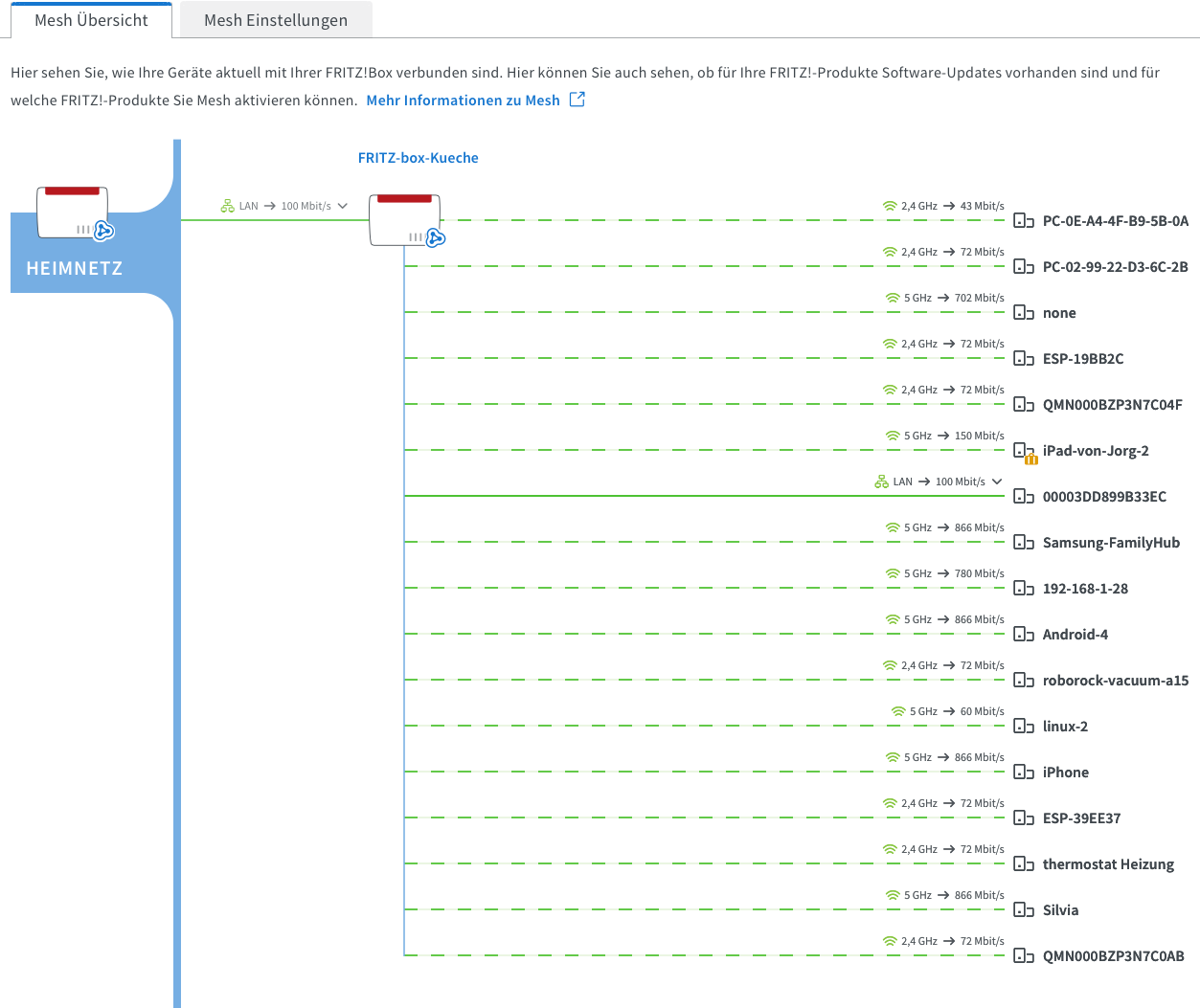Select the device name Samsung-FamilyHub

(x=1111, y=543)
